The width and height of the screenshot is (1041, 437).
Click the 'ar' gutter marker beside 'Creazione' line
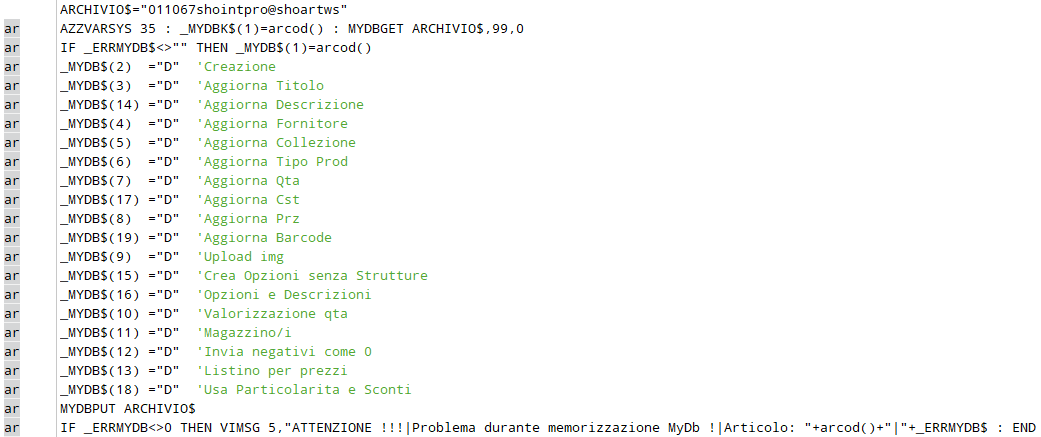coord(11,67)
